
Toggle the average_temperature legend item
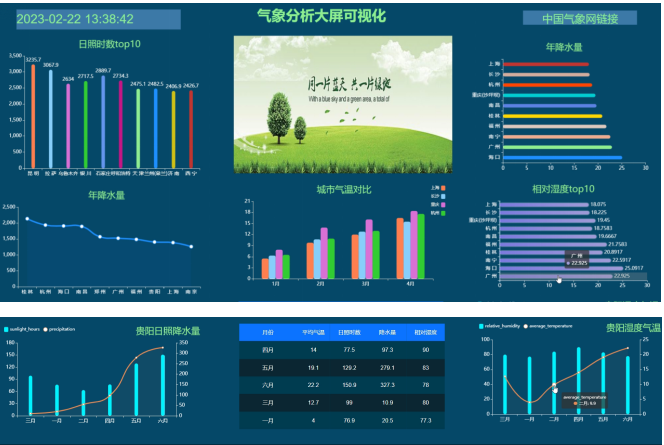[548, 326]
